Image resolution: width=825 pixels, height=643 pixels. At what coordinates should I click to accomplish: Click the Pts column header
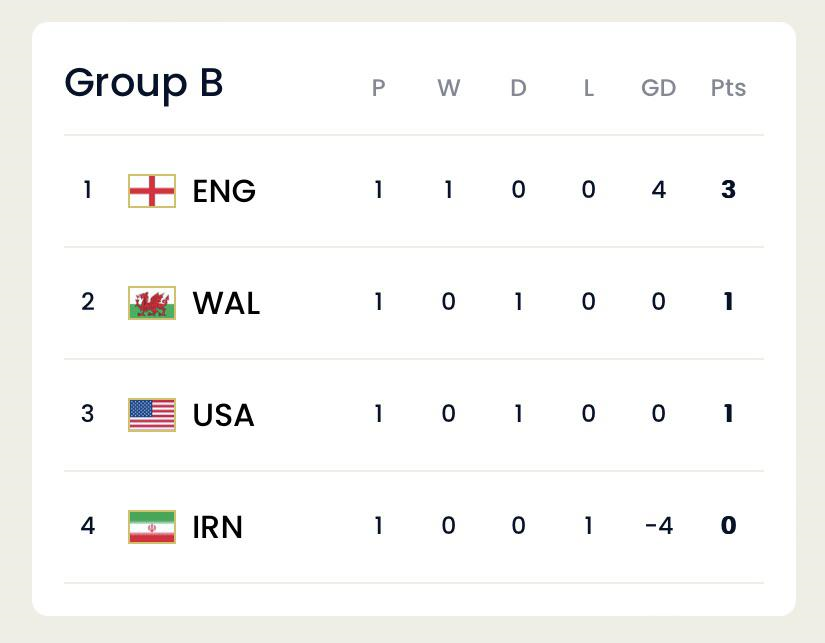point(728,88)
